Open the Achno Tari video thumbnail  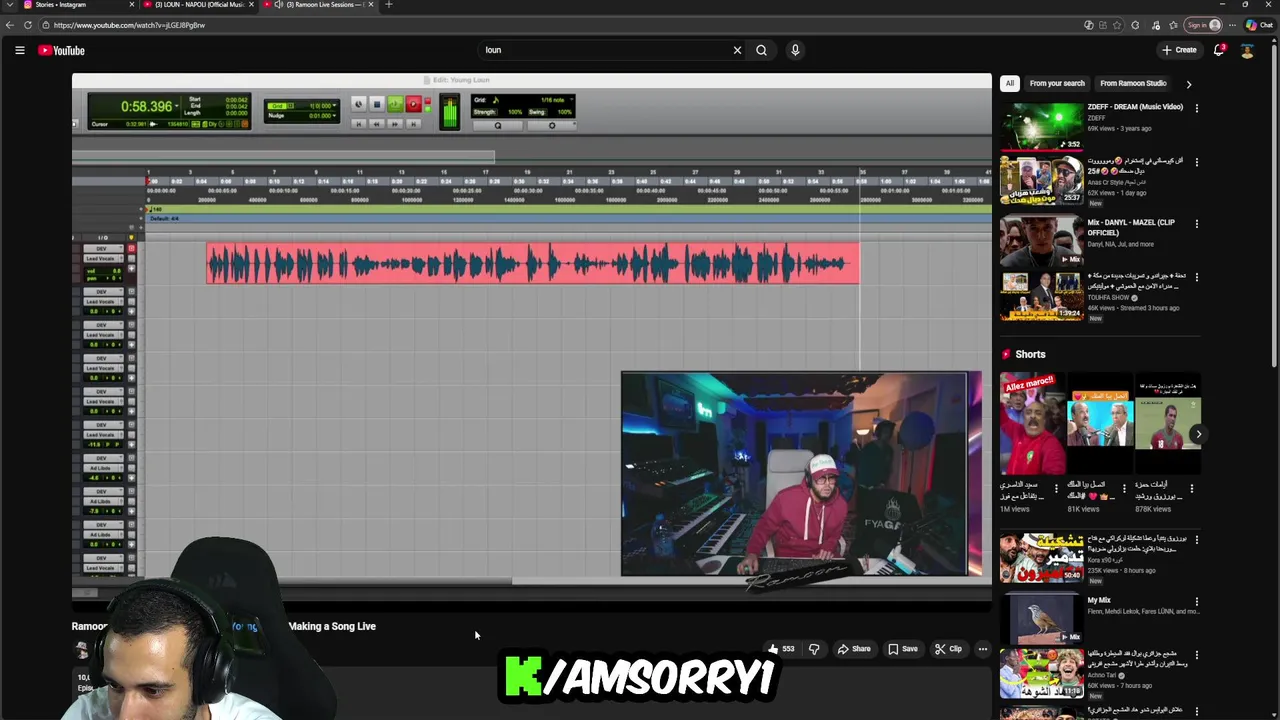pos(1041,673)
